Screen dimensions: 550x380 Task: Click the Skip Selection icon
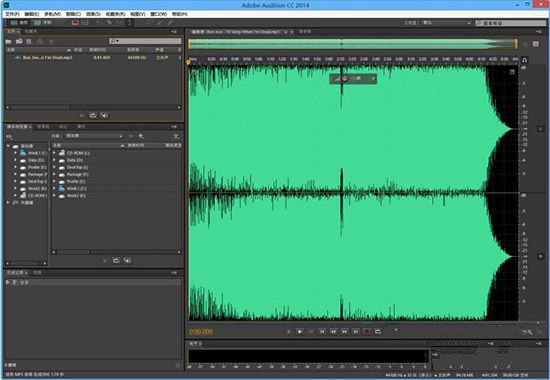coord(396,330)
